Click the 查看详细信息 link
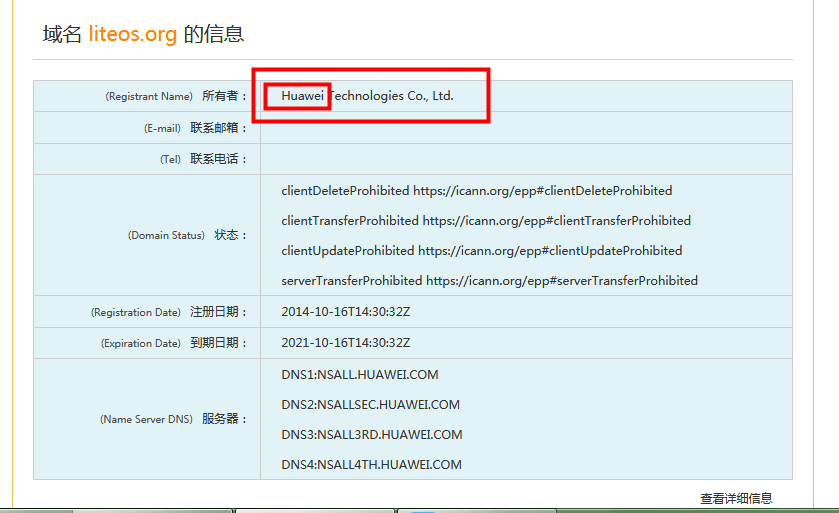The width and height of the screenshot is (839, 513). [736, 498]
